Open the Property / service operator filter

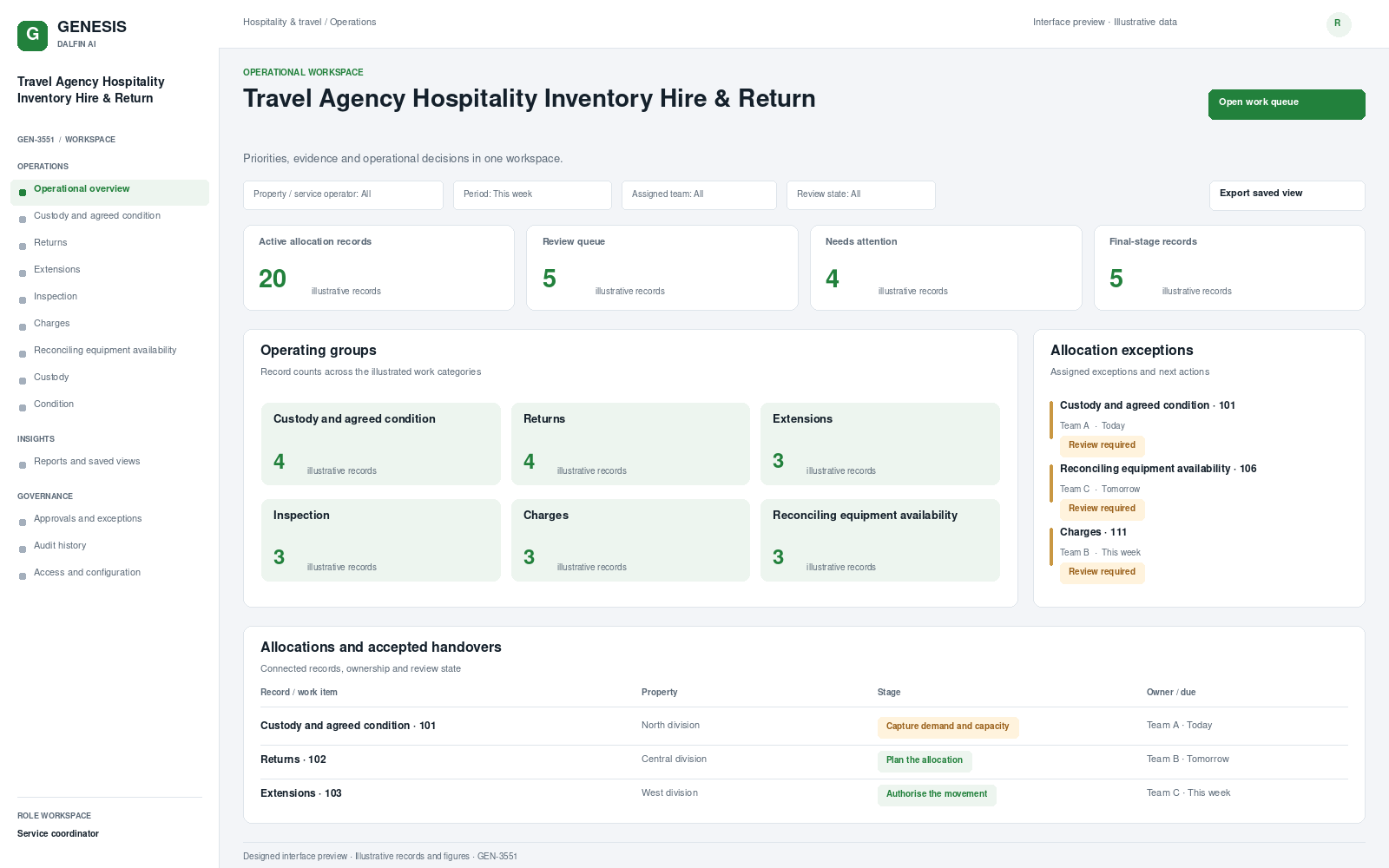click(343, 195)
